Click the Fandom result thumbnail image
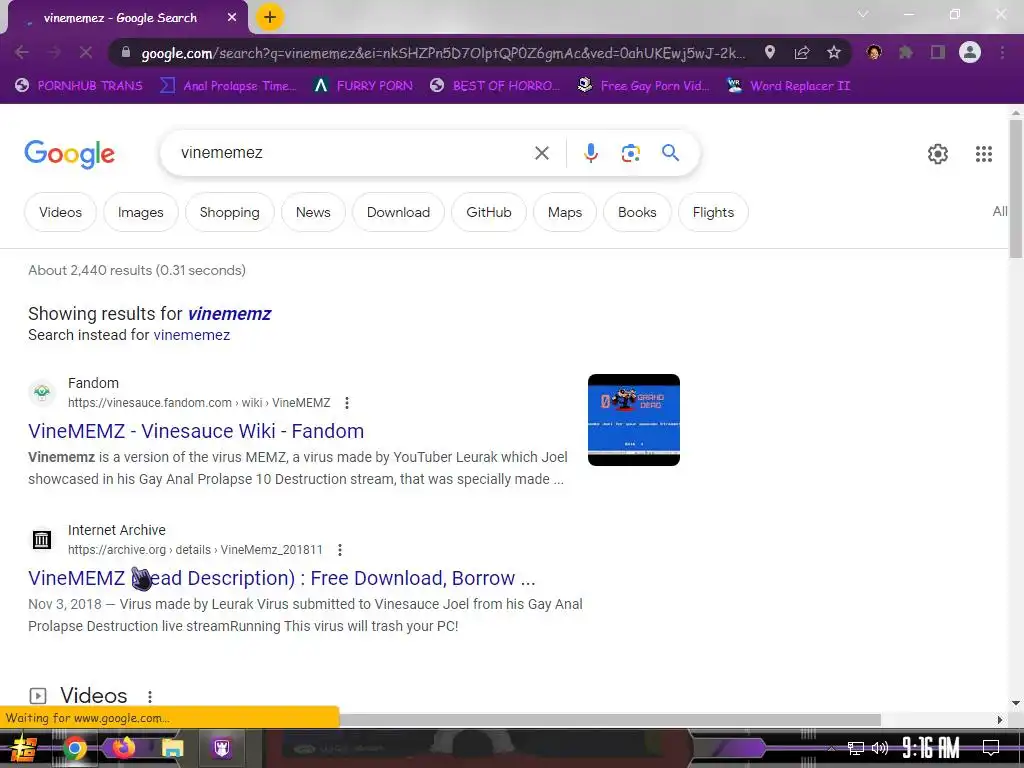The height and width of the screenshot is (768, 1024). tap(633, 420)
